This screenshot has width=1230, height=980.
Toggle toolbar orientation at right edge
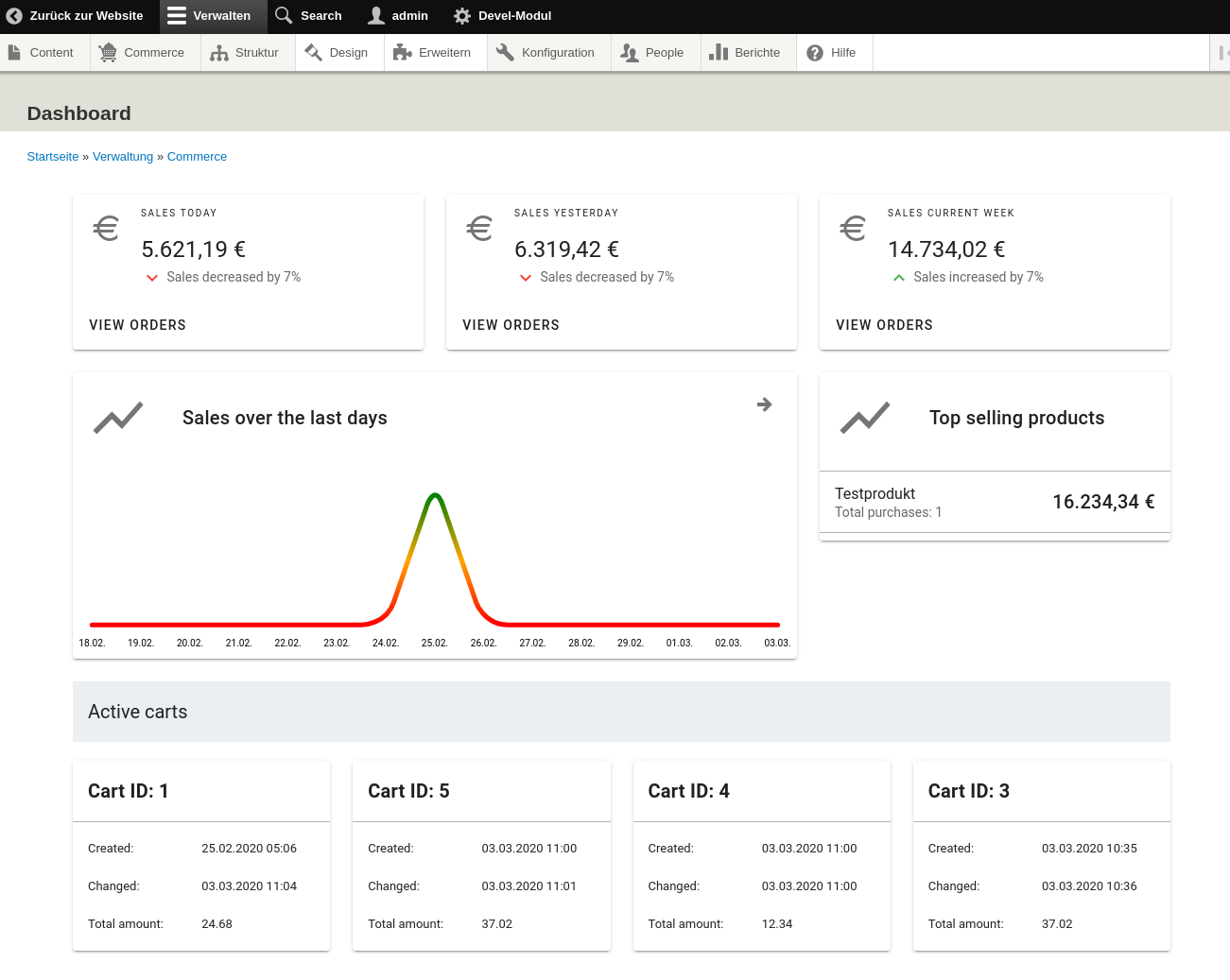tap(1221, 53)
